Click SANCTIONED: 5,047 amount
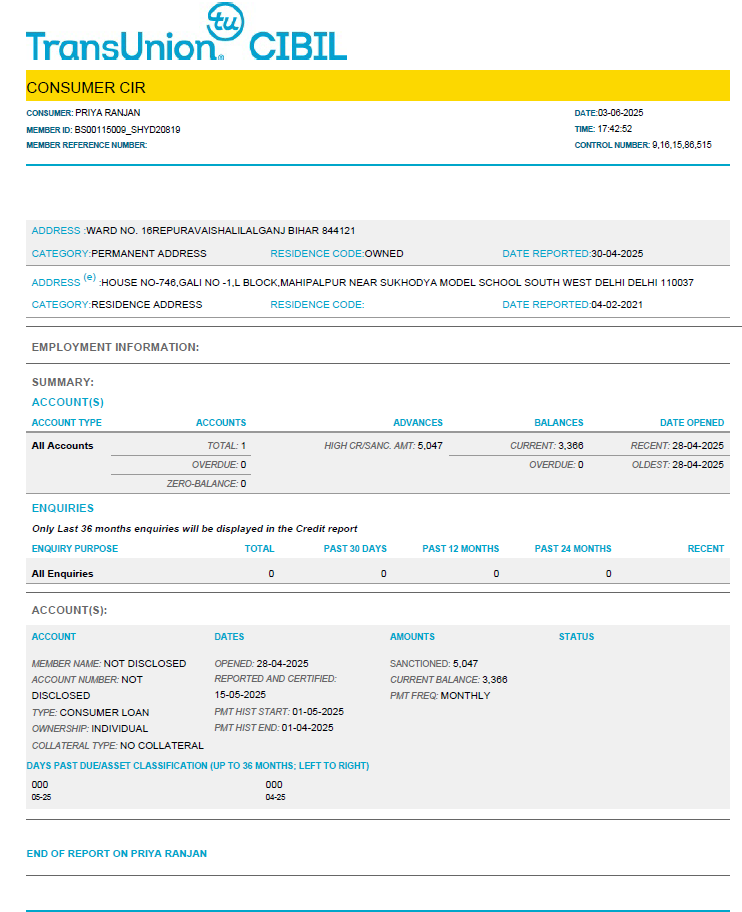Viewport: 742px width, 912px height. click(434, 664)
